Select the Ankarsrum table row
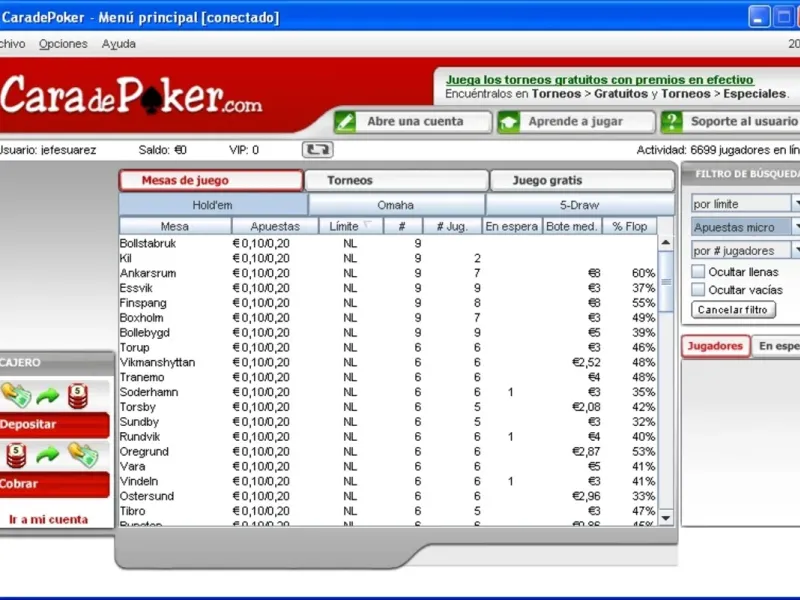Screen dimensions: 800x600 pyautogui.click(x=388, y=273)
